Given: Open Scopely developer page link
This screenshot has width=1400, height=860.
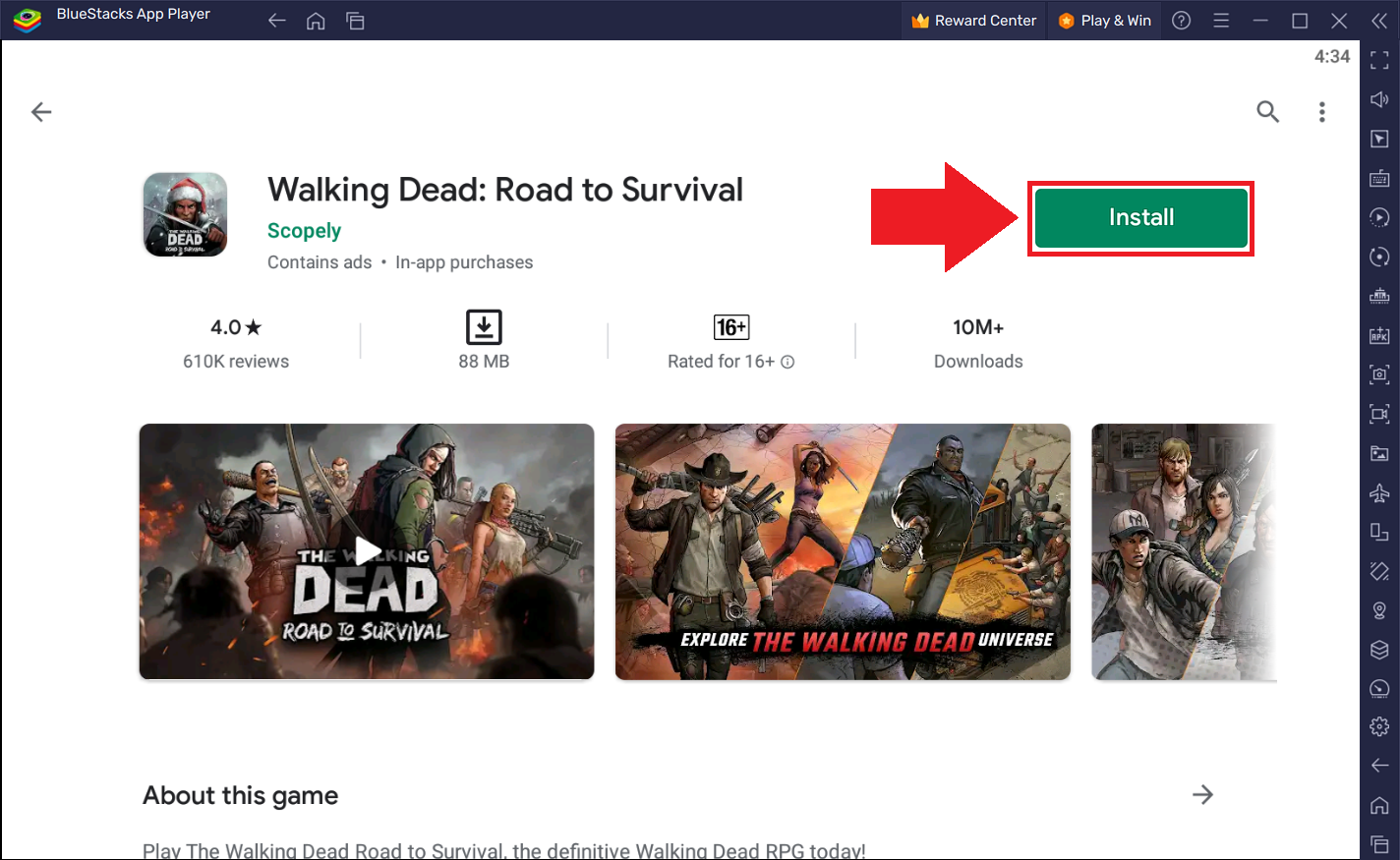Looking at the screenshot, I should coord(304,231).
